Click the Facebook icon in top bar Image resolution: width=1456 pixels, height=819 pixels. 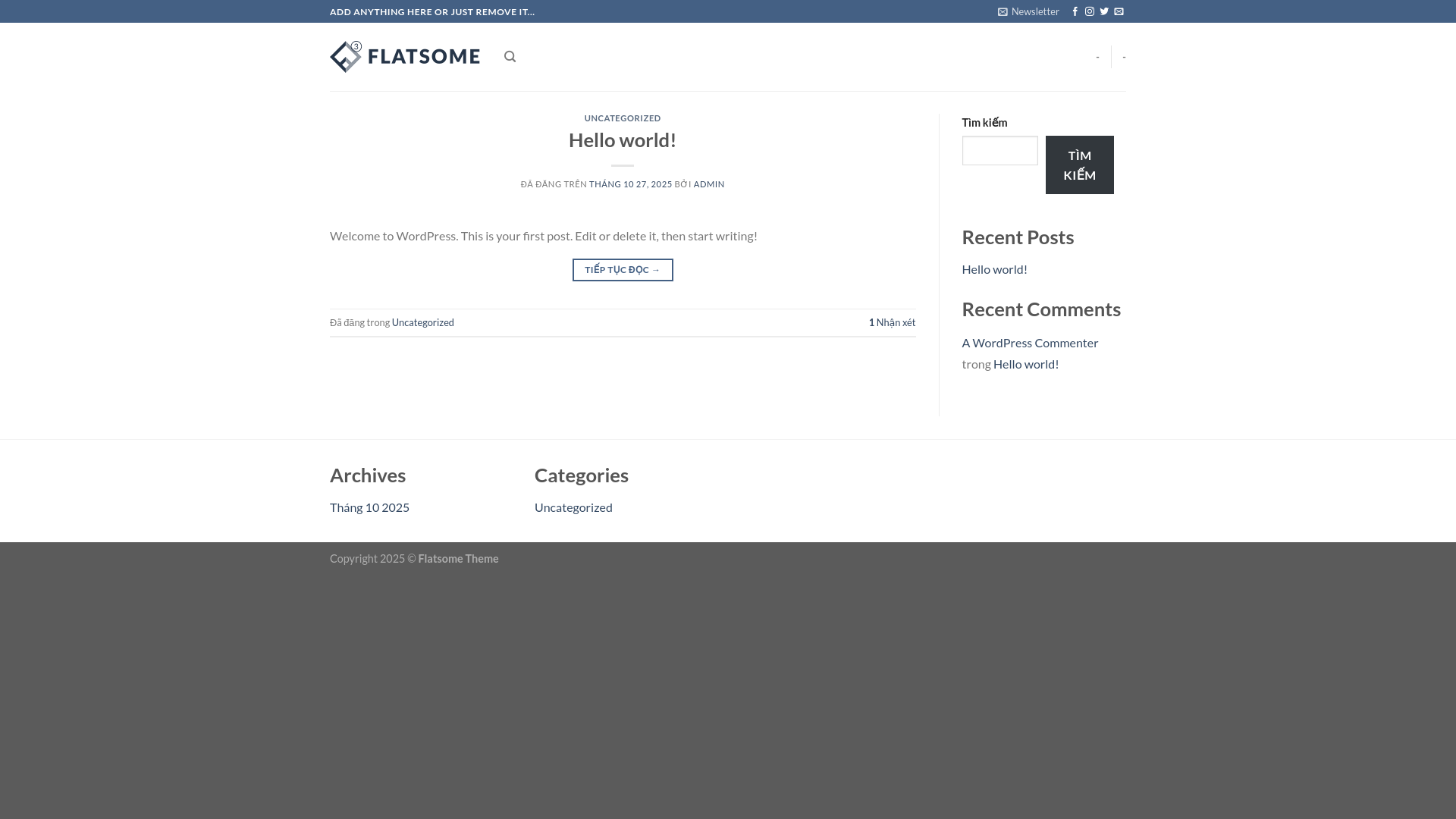1075,11
